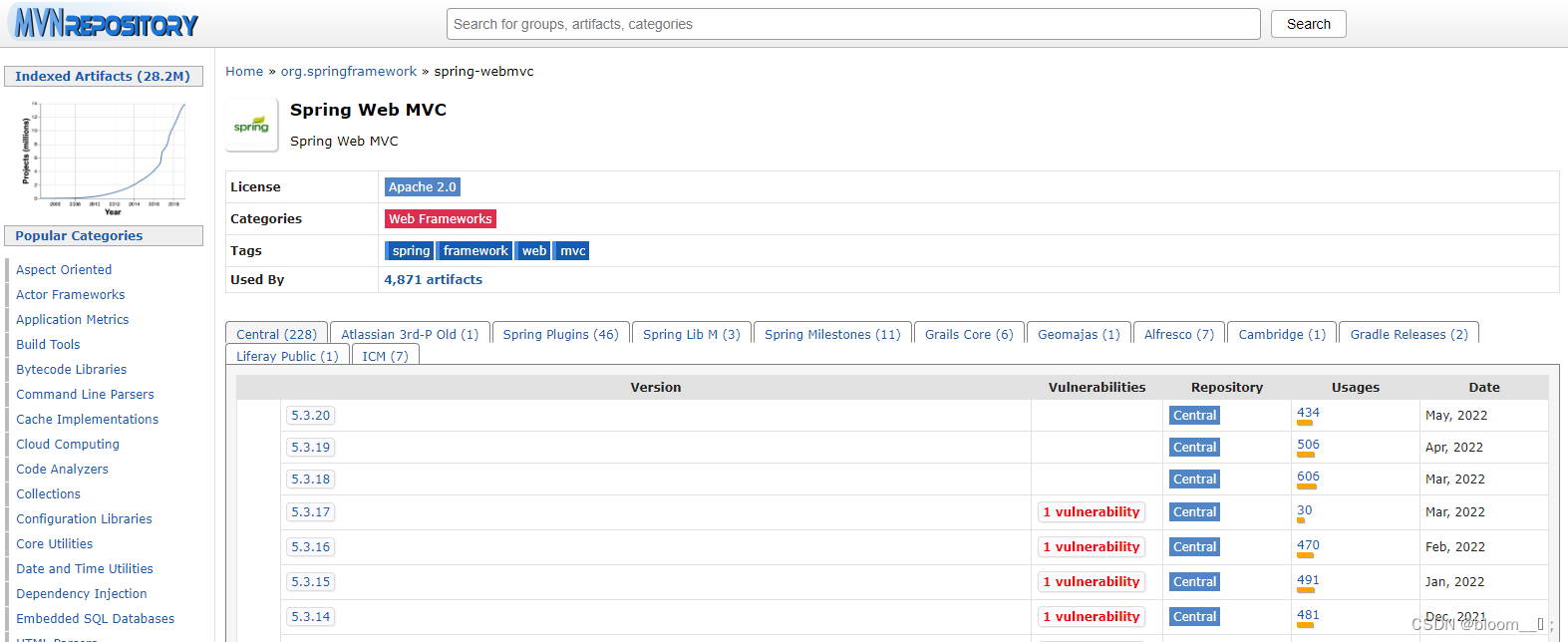This screenshot has width=1568, height=642.
Task: Select the web tag
Action: pos(534,251)
